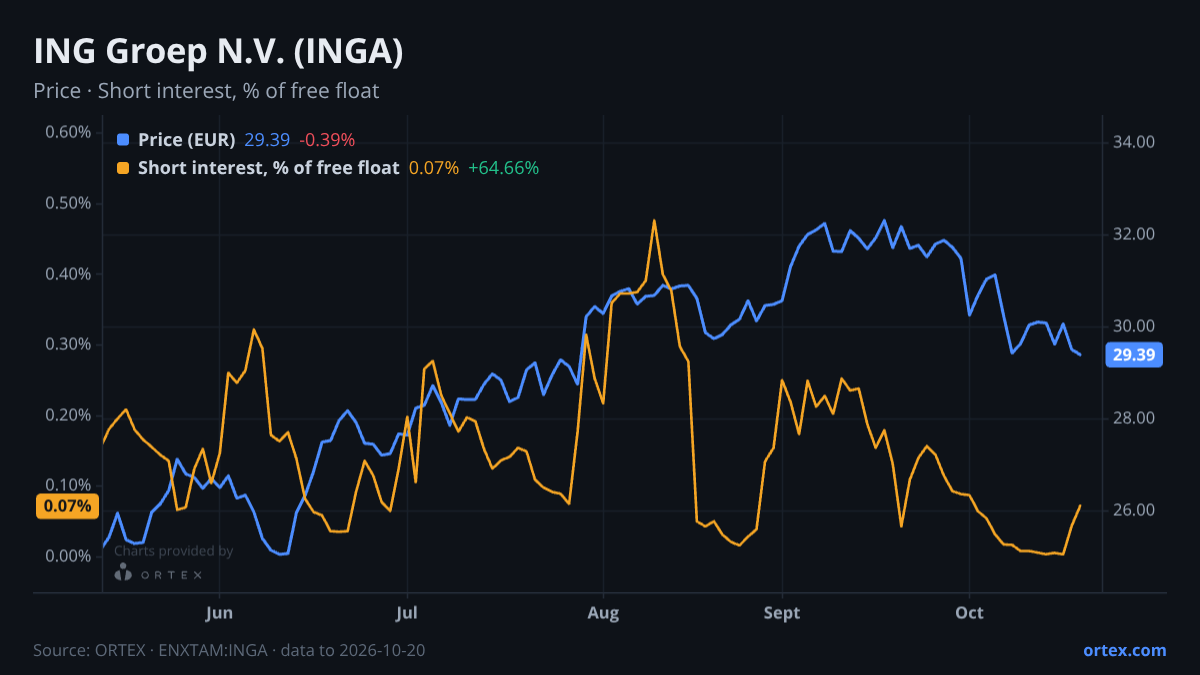This screenshot has width=1200, height=675.
Task: Click the blue Price legend color swatch
Action: [x=123, y=140]
